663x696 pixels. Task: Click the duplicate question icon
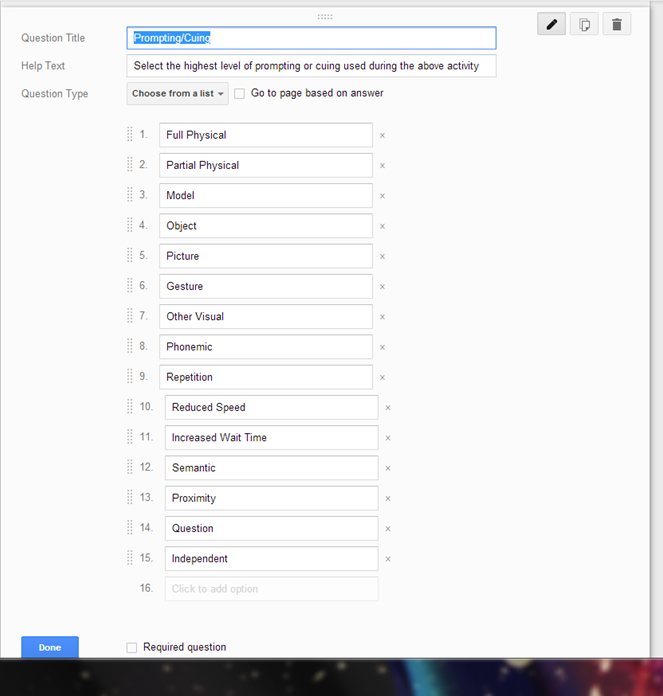pyautogui.click(x=584, y=24)
